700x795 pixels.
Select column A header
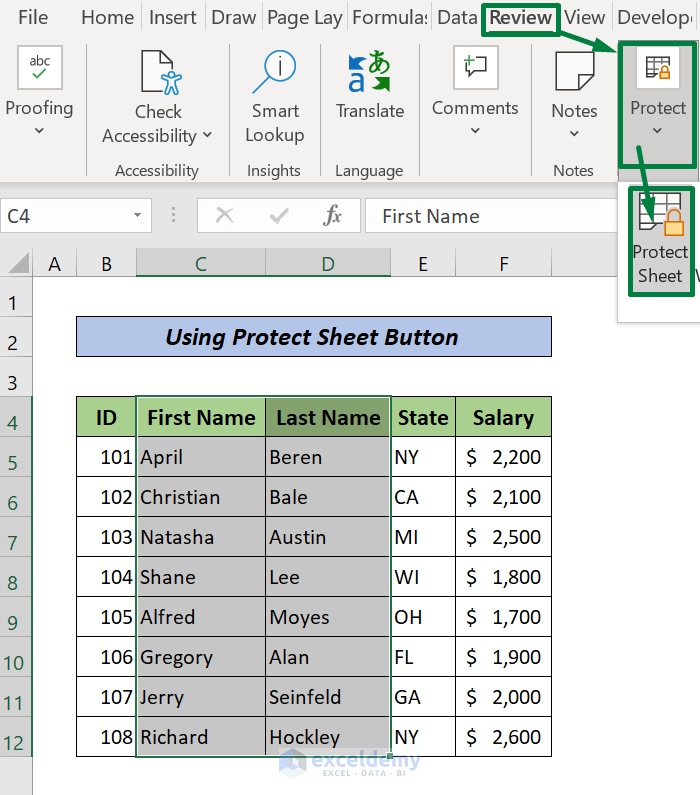click(x=54, y=264)
